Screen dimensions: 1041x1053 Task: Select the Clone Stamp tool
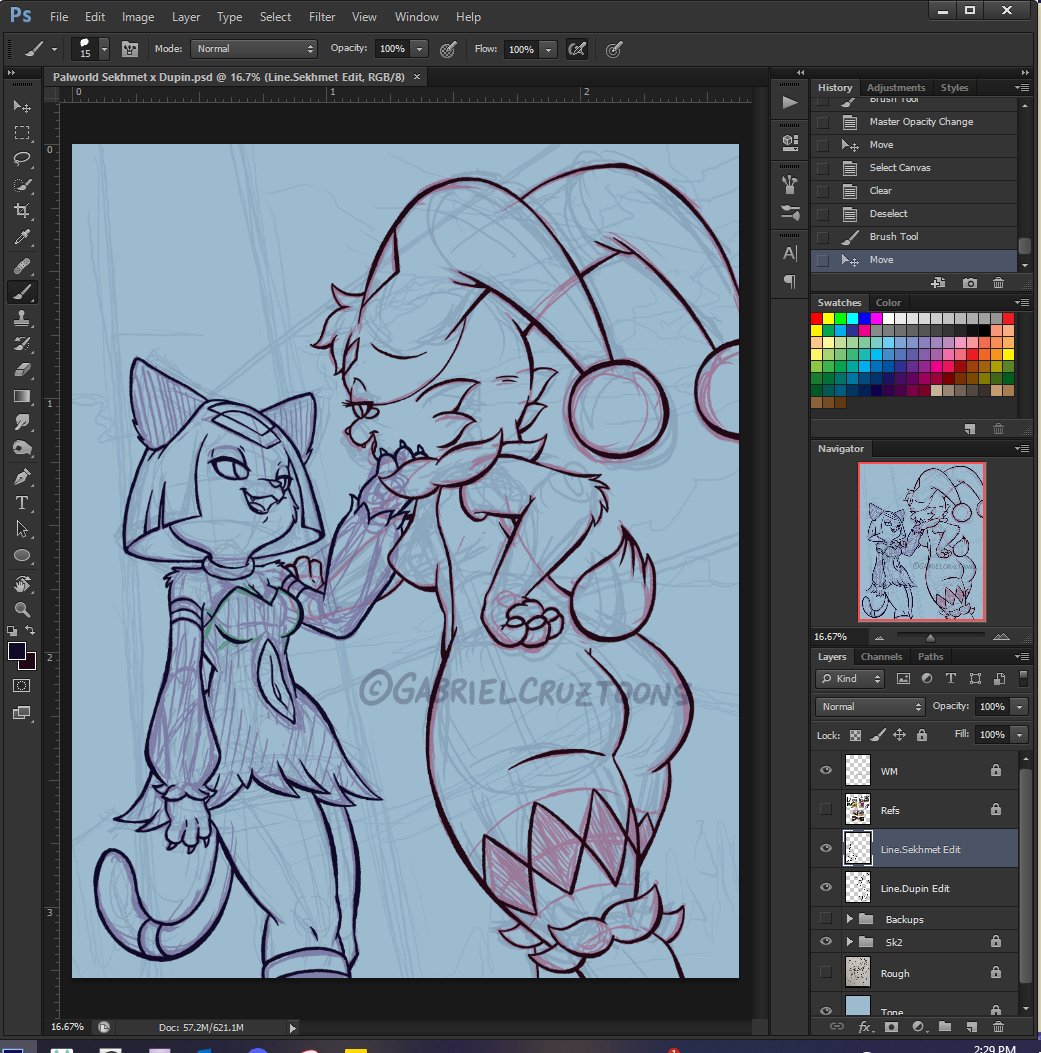click(x=21, y=318)
